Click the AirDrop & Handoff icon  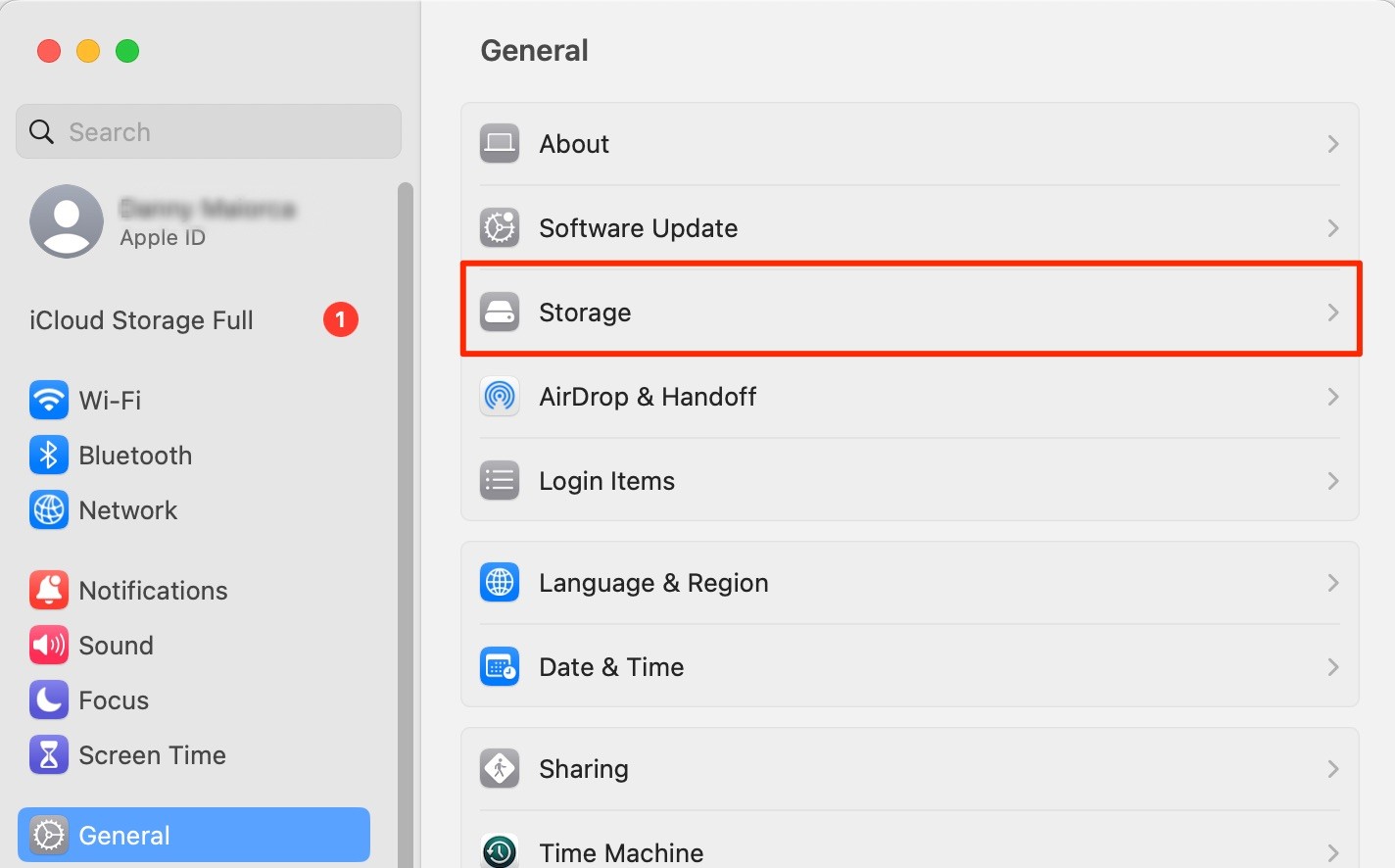[500, 397]
